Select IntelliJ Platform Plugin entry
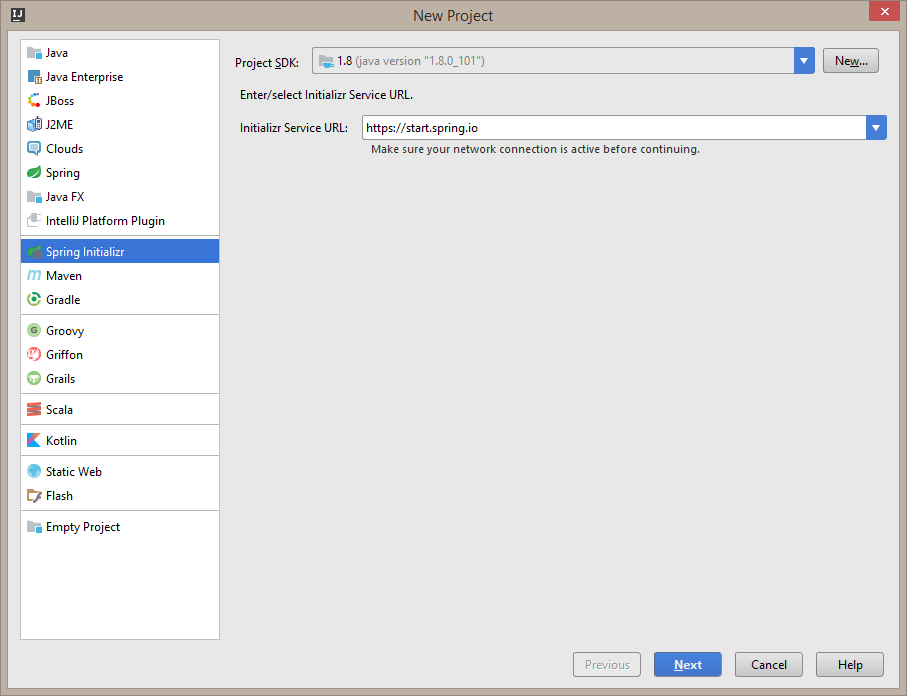This screenshot has width=907, height=696. click(120, 220)
